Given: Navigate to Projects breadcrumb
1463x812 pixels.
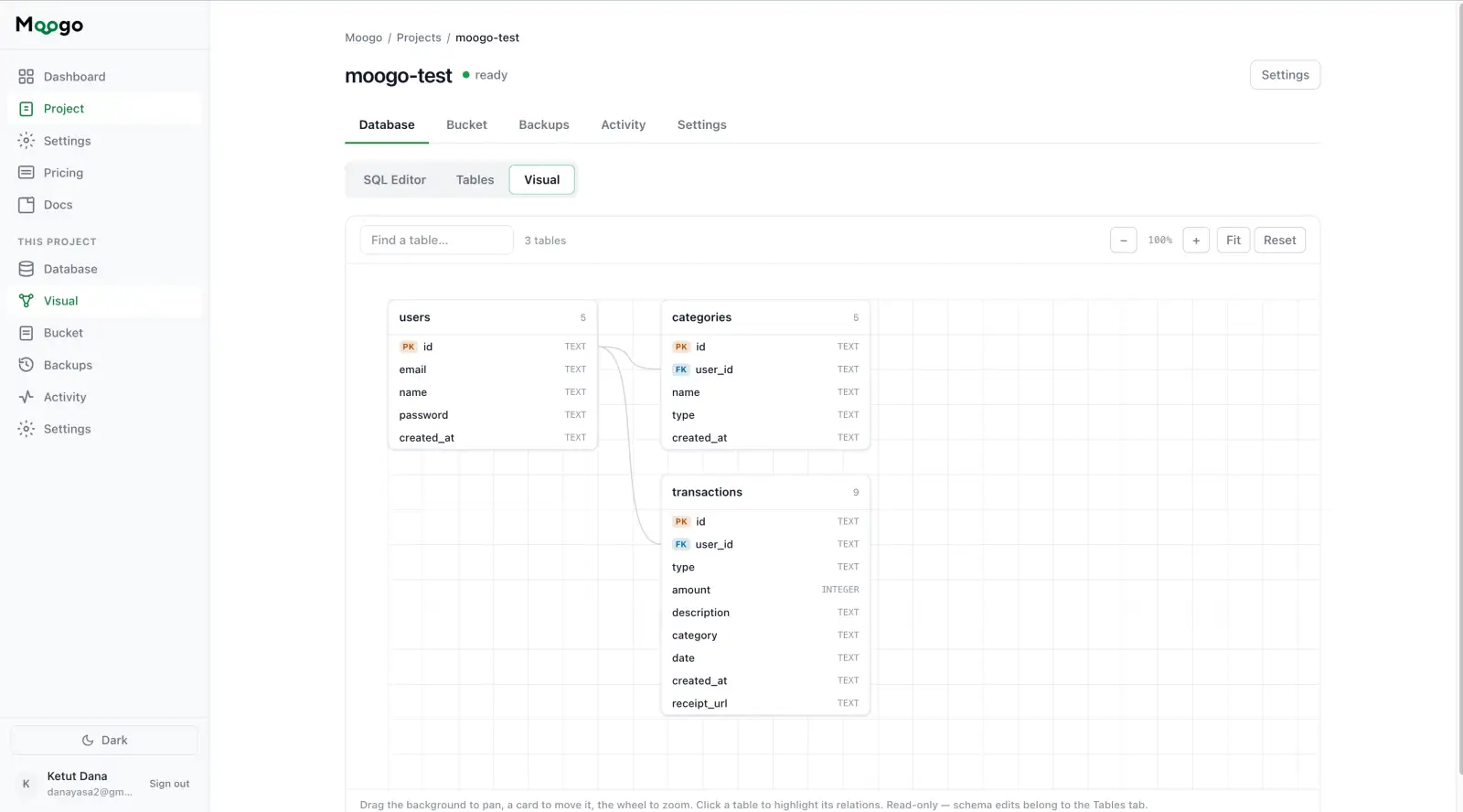Looking at the screenshot, I should click(x=419, y=38).
